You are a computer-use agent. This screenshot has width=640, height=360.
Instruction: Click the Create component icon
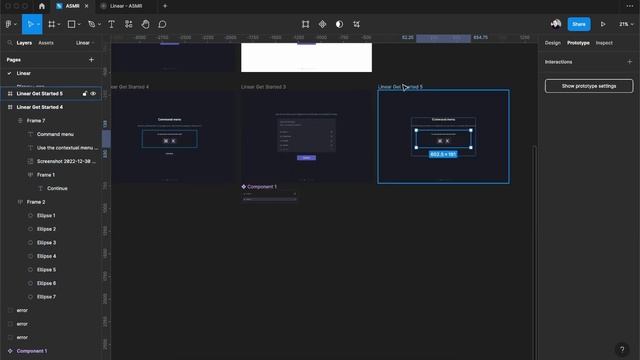tap(322, 24)
